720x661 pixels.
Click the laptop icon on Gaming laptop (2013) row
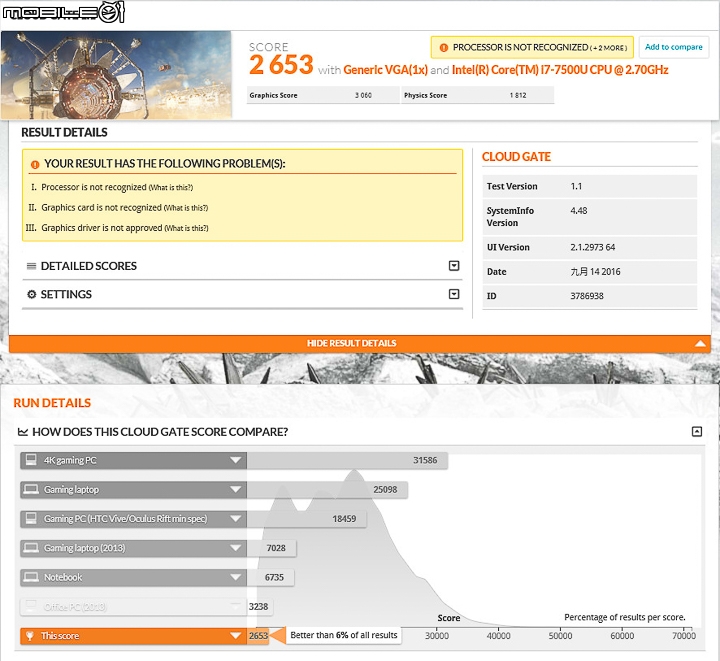(31, 548)
